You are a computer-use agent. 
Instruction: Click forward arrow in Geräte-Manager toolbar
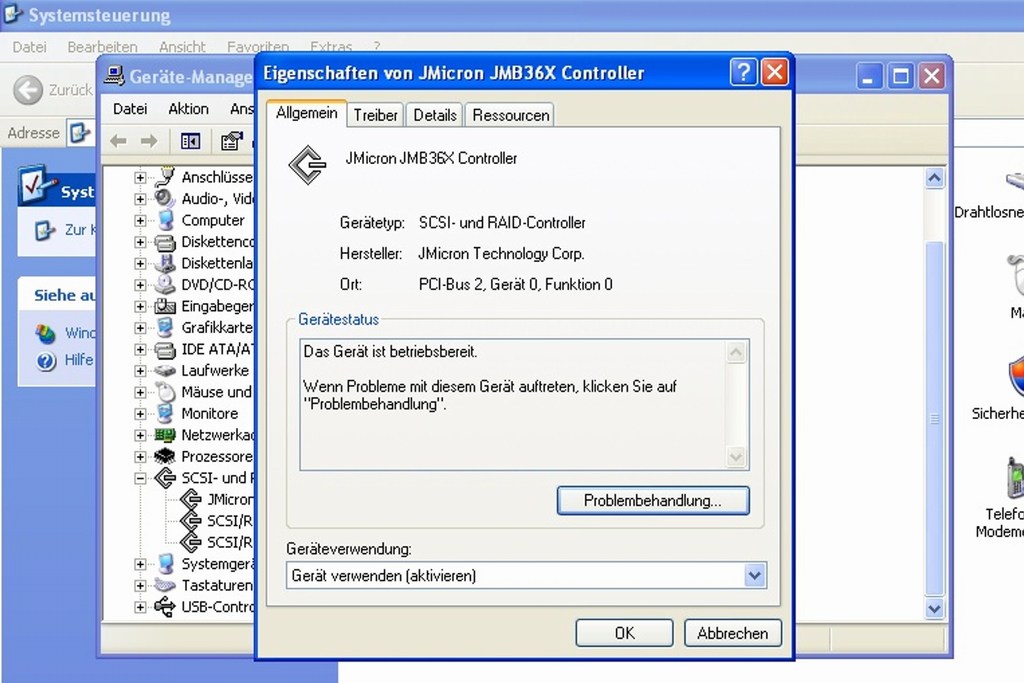click(149, 140)
